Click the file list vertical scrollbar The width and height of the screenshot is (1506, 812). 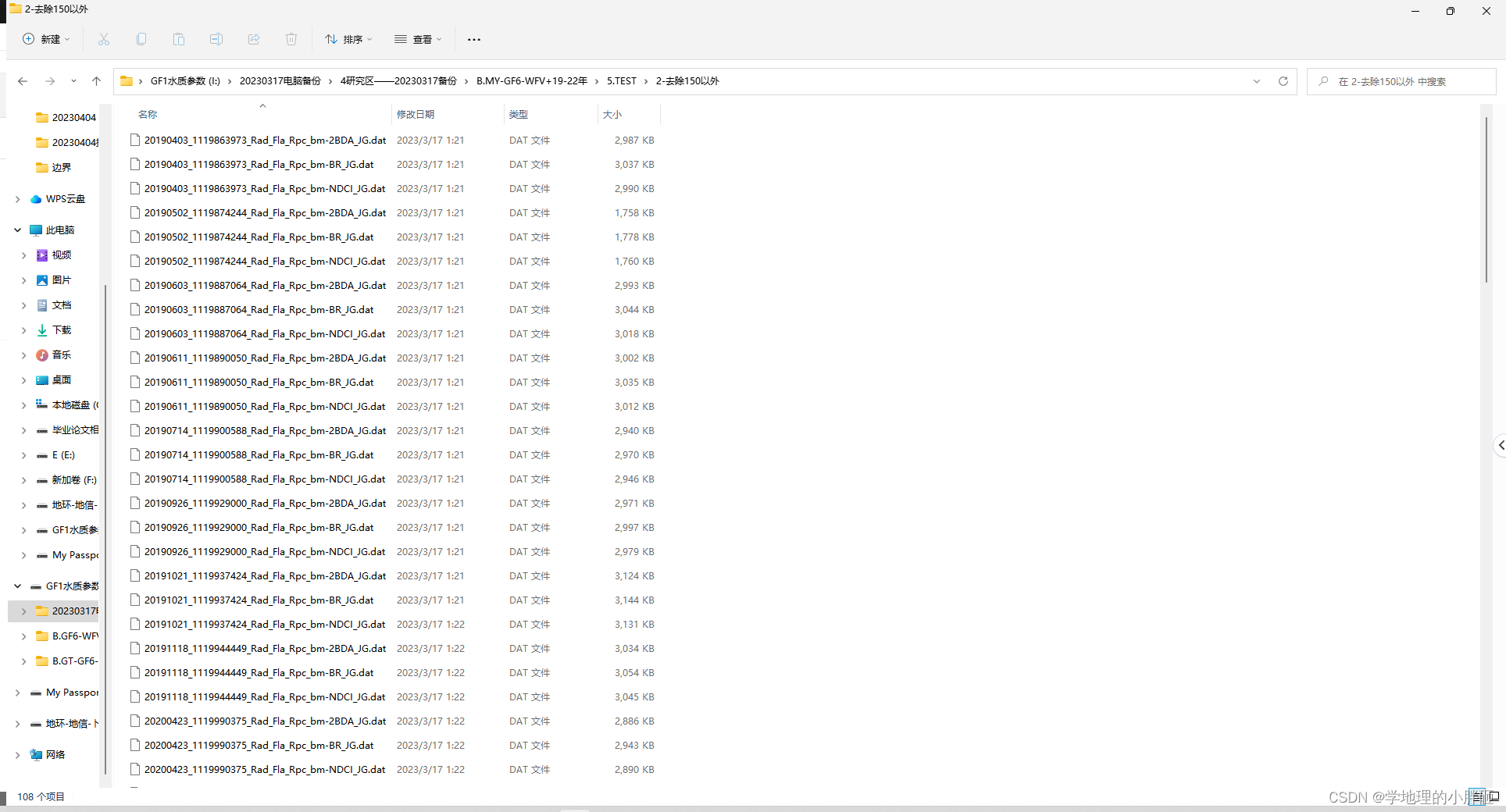click(x=1486, y=199)
